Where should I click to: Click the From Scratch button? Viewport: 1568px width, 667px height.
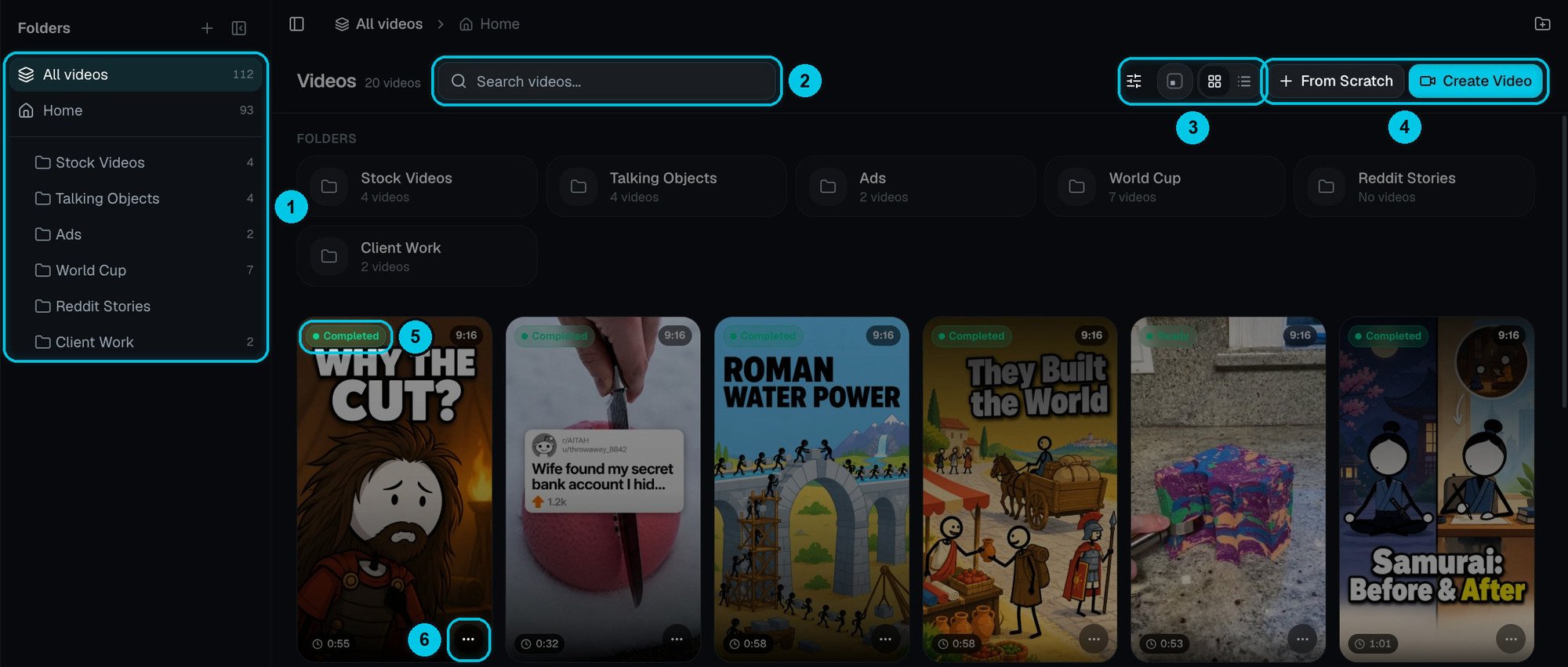point(1336,81)
